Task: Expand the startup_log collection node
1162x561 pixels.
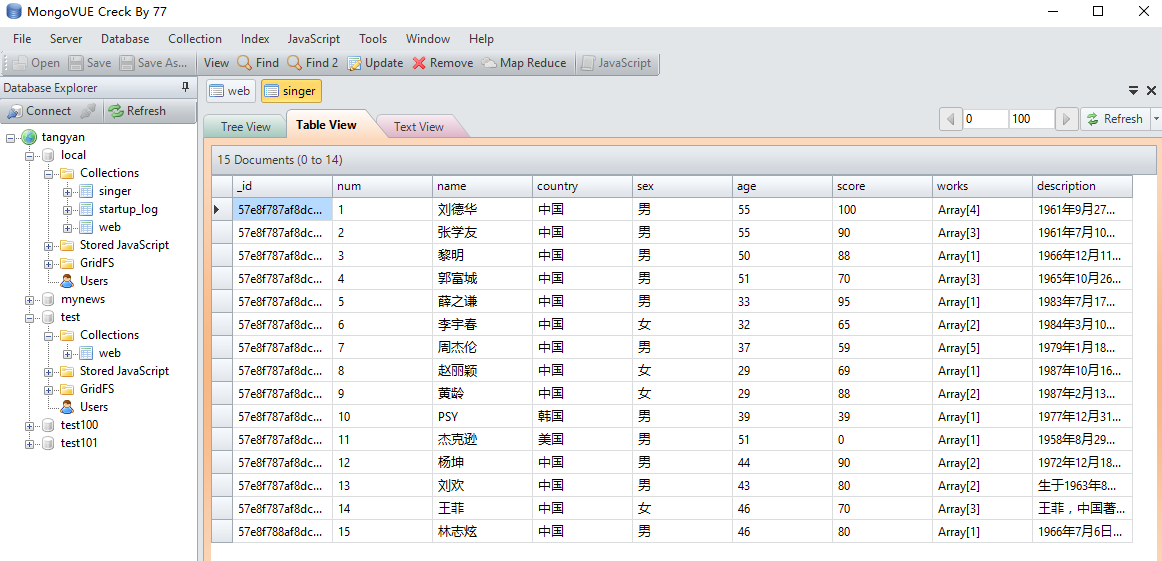Action: click(x=67, y=209)
